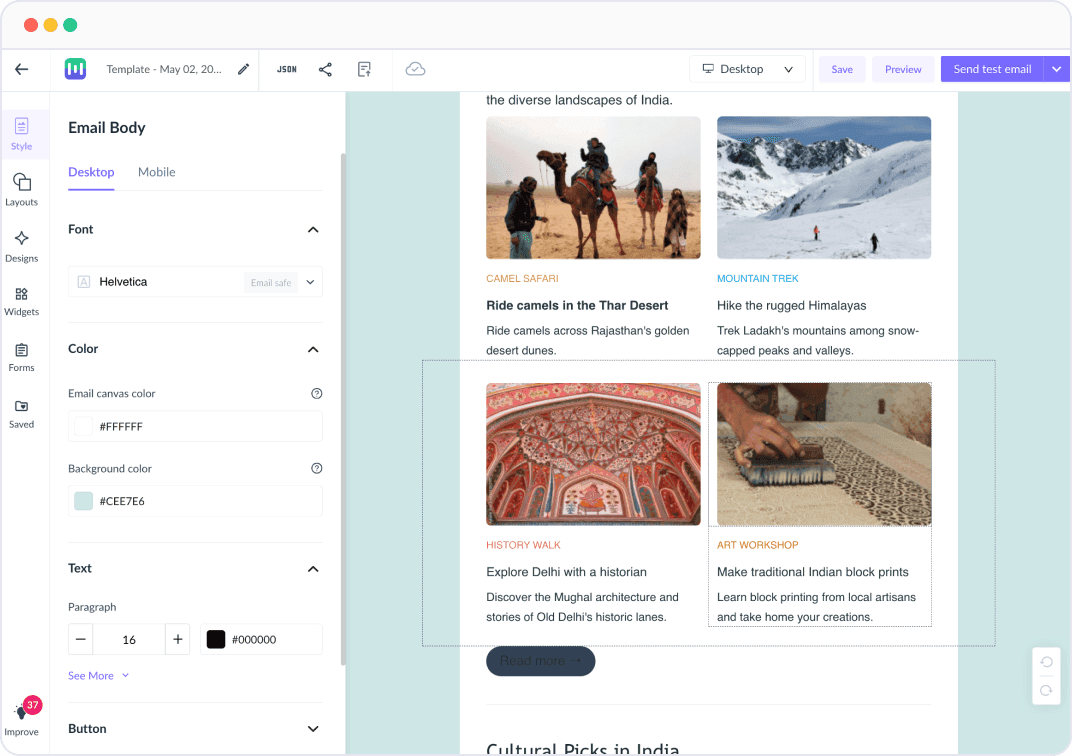Click the Send test email button
This screenshot has height=756, width=1072.
(991, 69)
